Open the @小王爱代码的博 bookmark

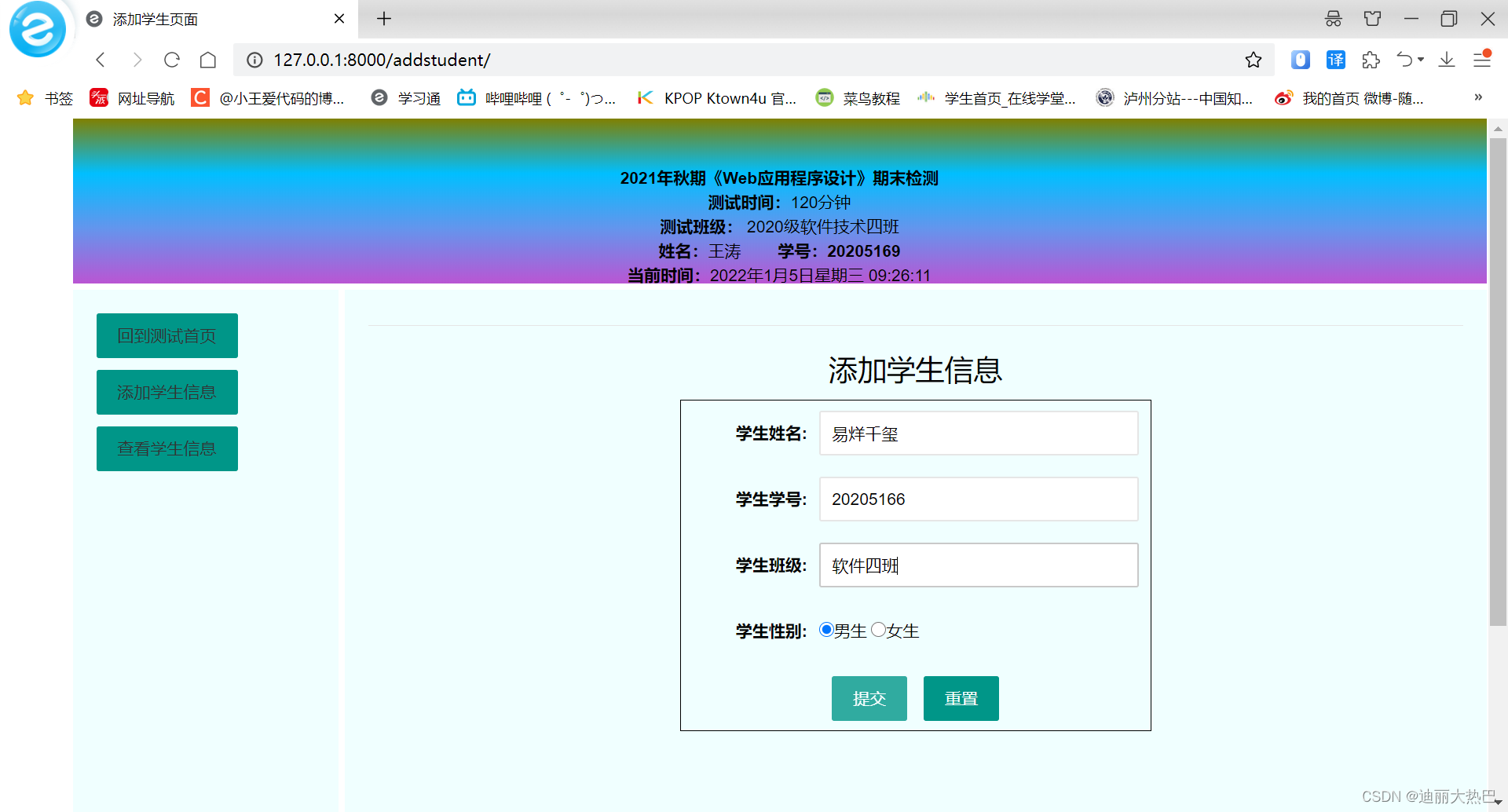269,98
